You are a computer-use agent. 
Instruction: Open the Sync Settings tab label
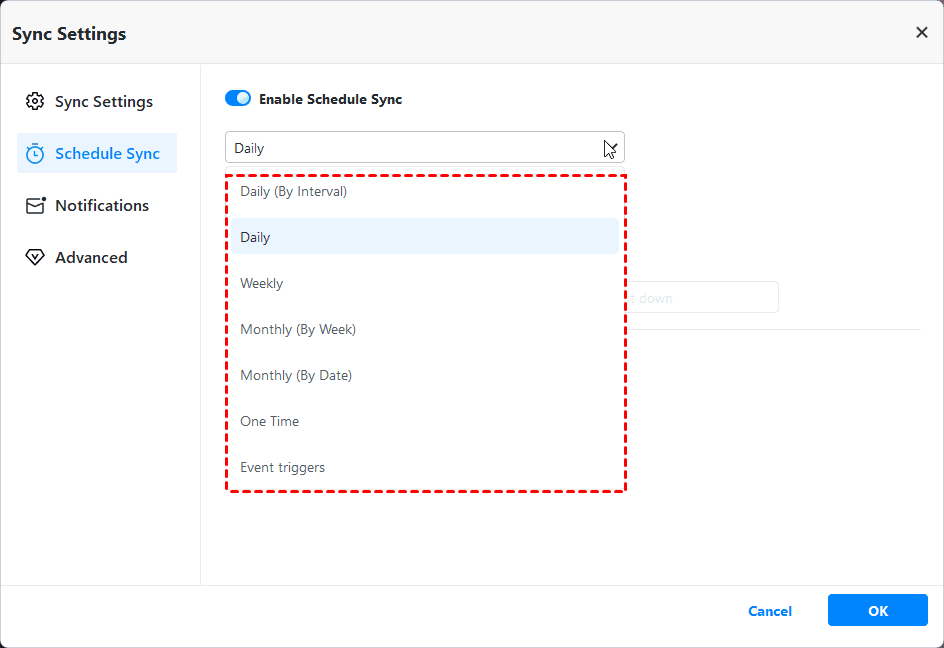(104, 102)
